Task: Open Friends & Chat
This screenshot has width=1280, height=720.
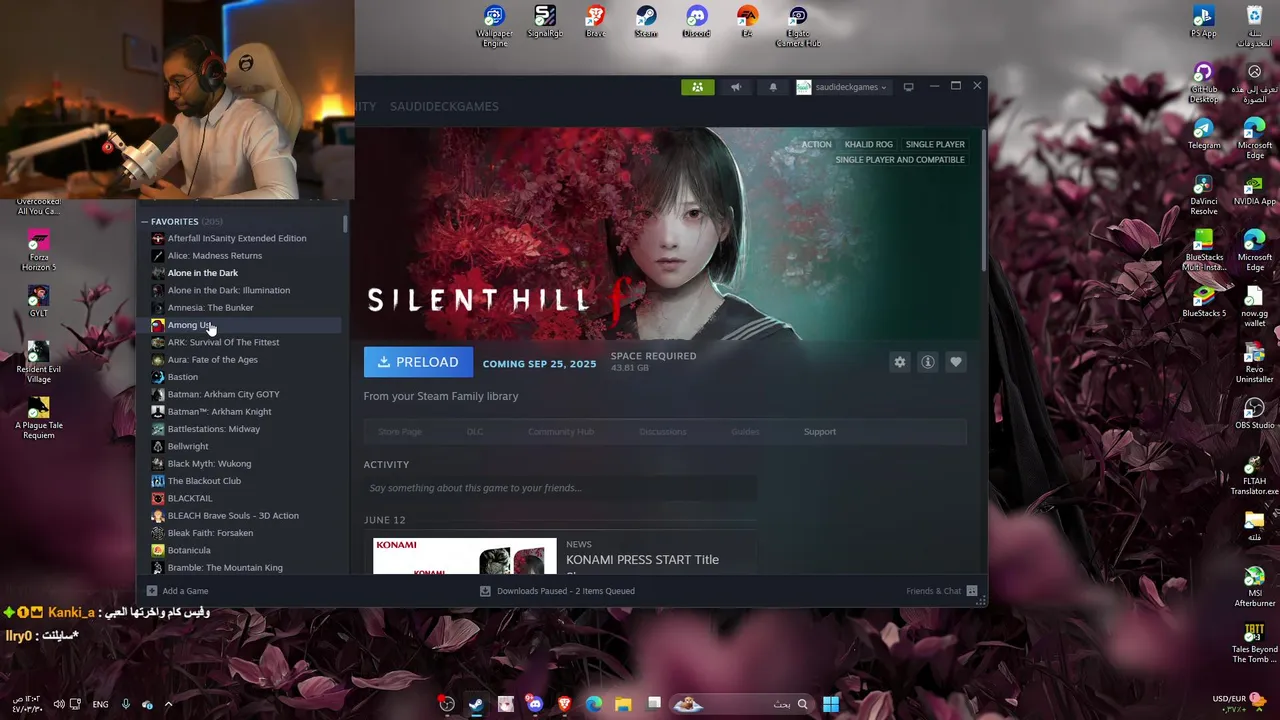Action: 941,591
